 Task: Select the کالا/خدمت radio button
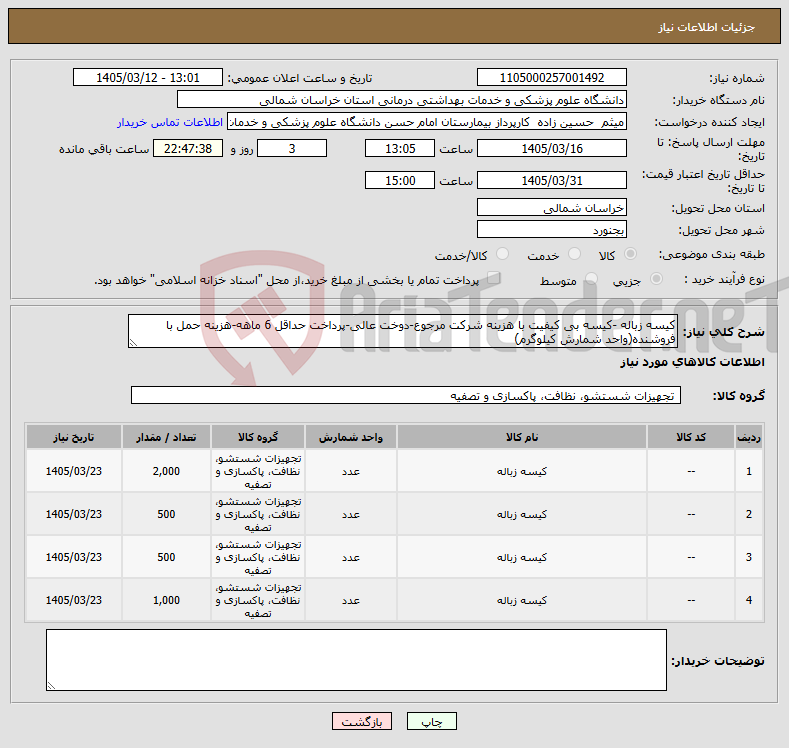tap(502, 254)
